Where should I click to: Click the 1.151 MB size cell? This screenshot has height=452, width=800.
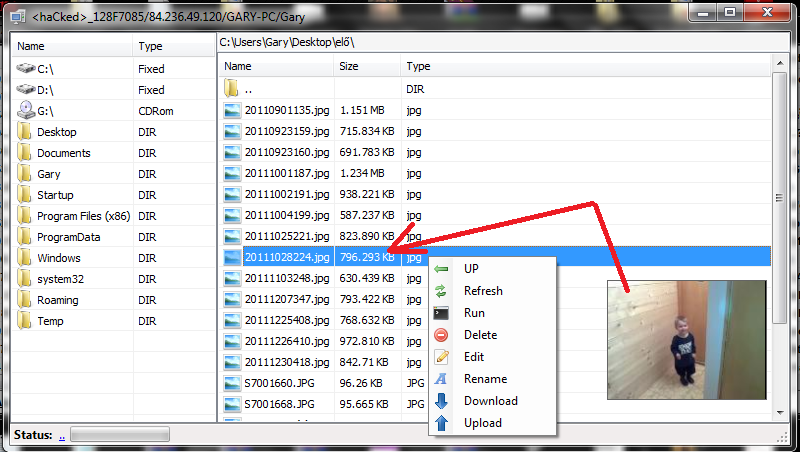pos(362,110)
